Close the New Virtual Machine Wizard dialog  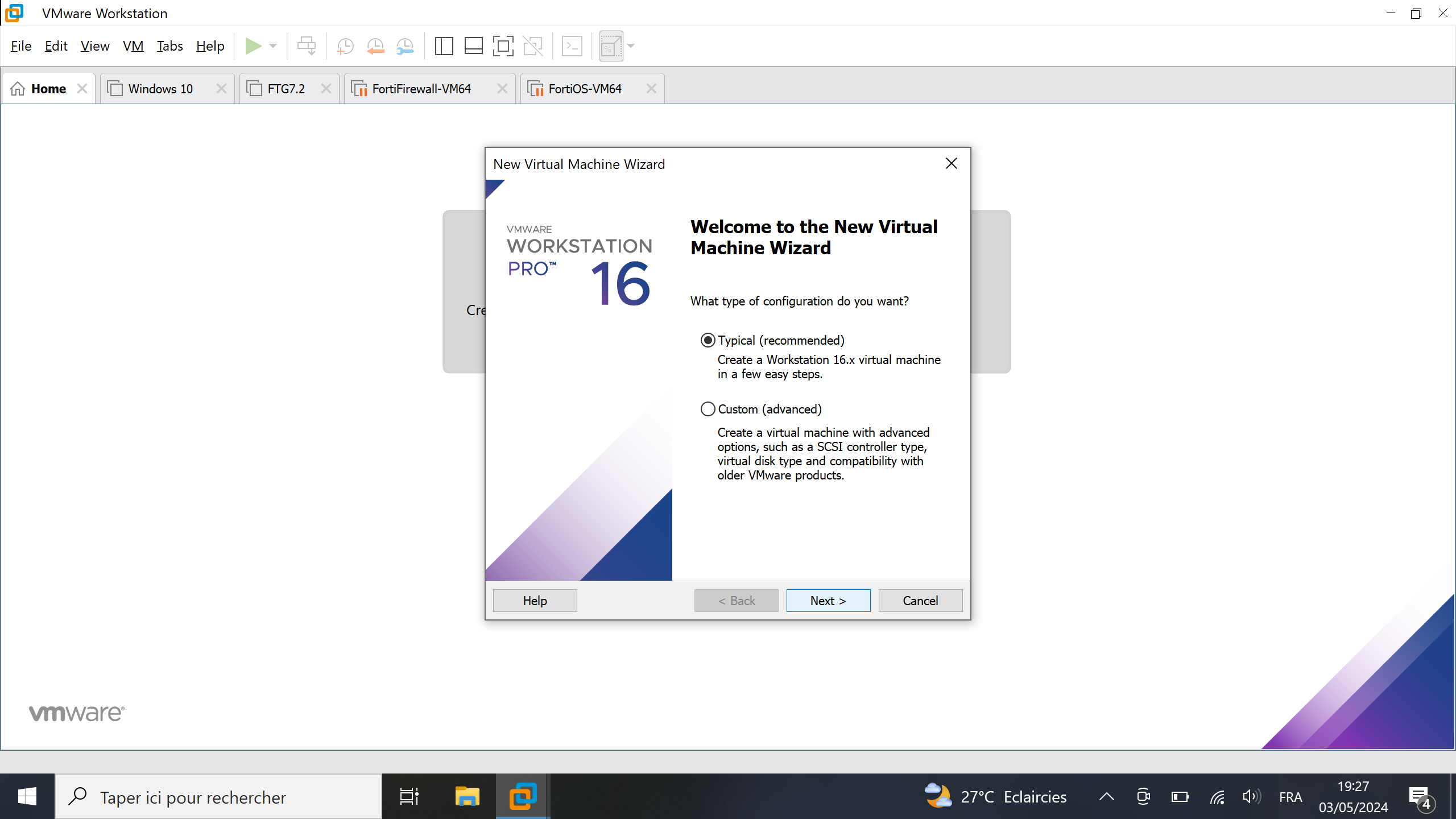pyautogui.click(x=952, y=164)
